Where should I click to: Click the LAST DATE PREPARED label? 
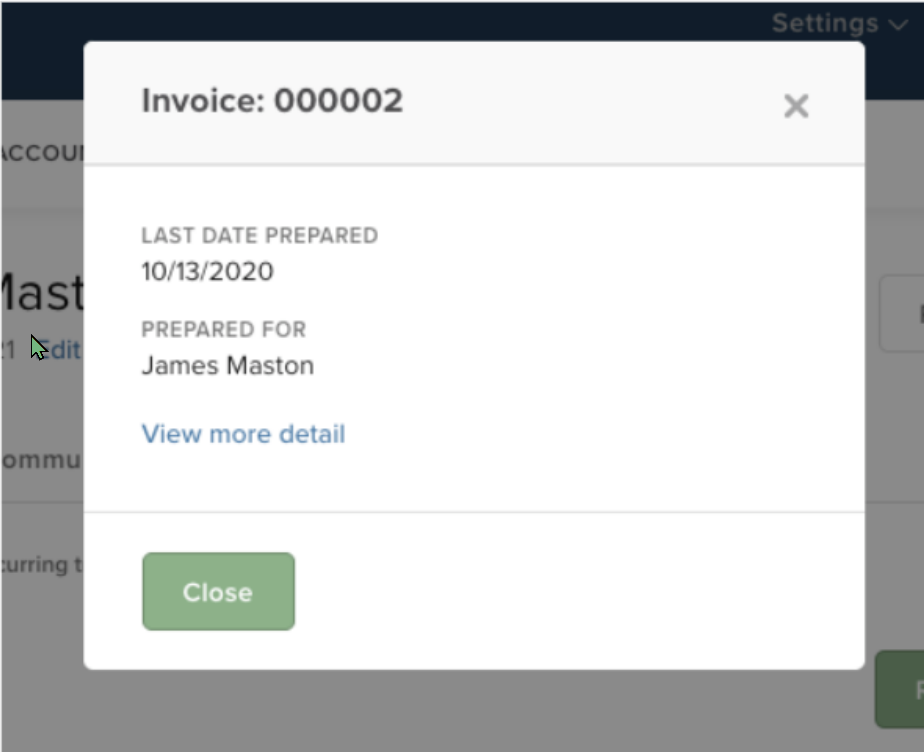pos(260,236)
